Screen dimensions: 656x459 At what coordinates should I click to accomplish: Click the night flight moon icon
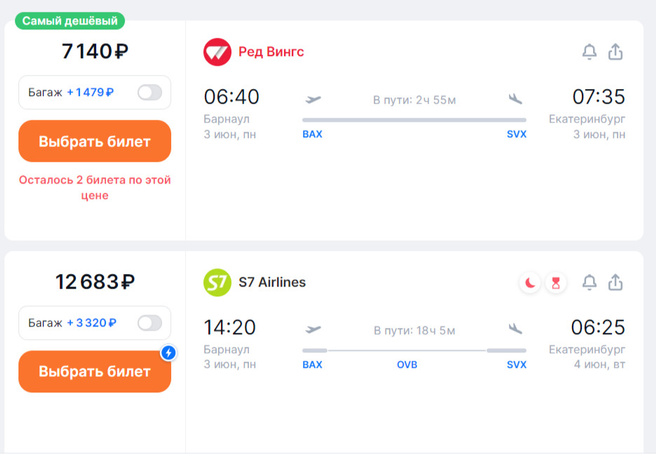[x=530, y=283]
